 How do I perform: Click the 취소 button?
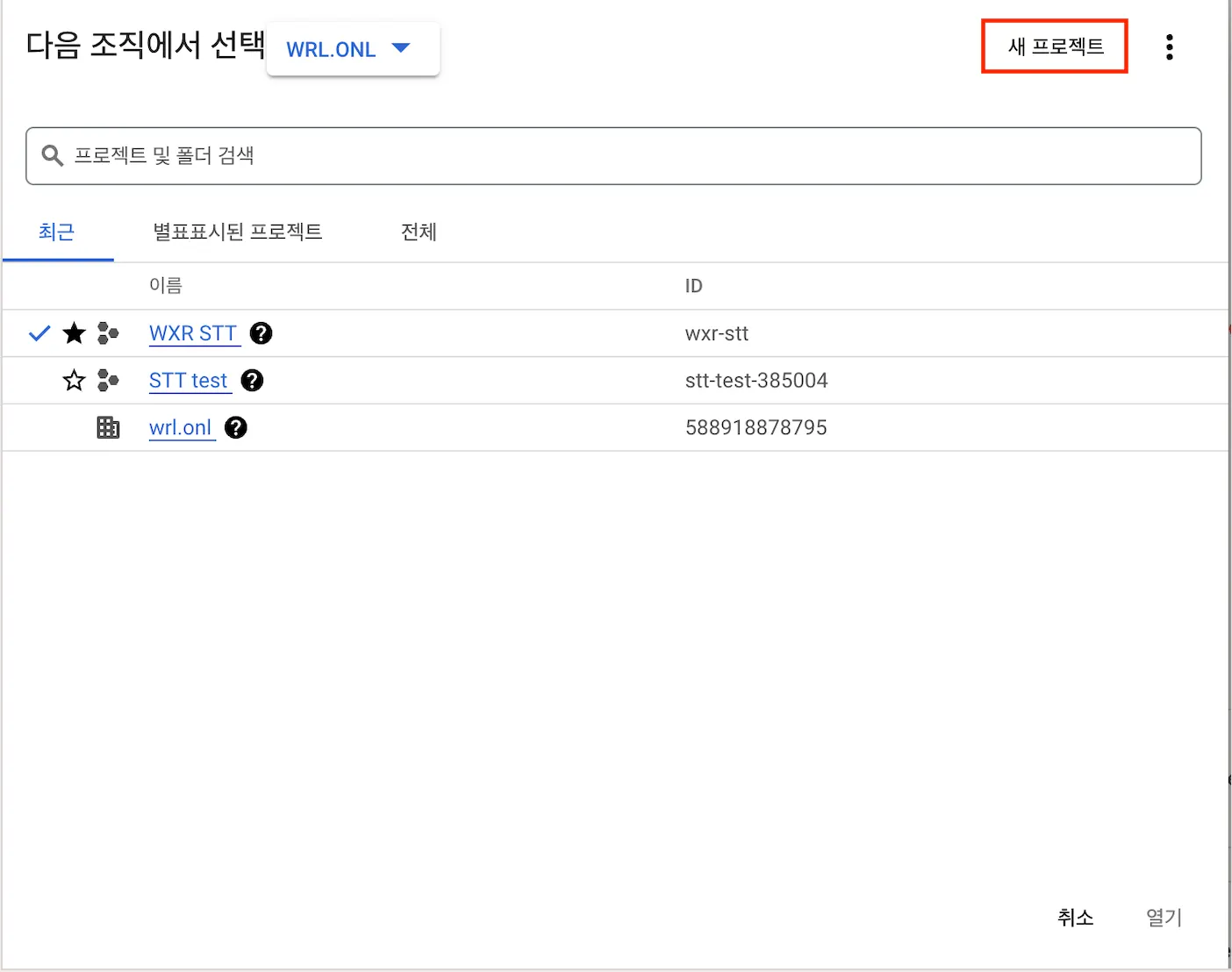(x=1075, y=918)
